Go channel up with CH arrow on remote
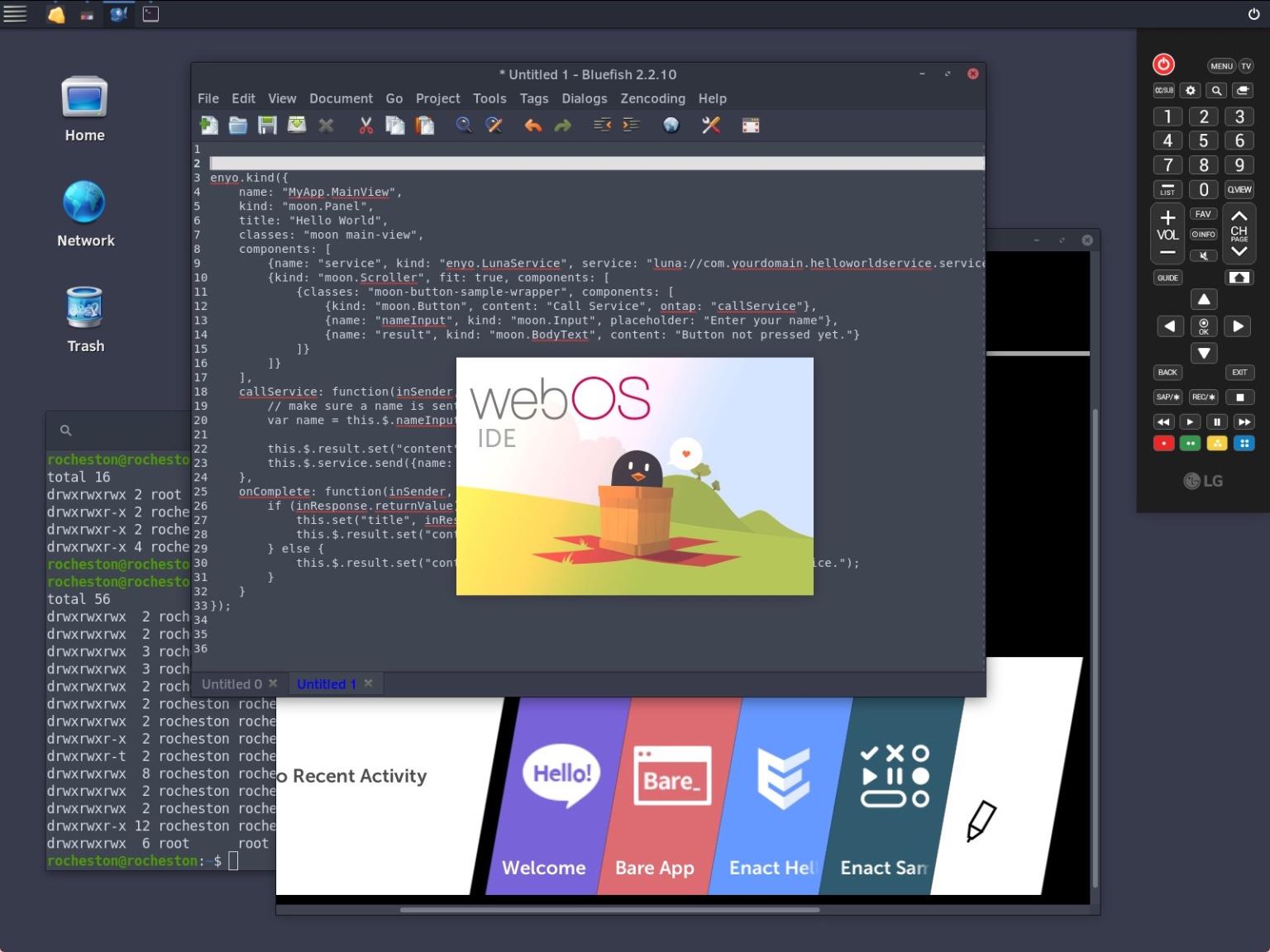The height and width of the screenshot is (952, 1270). 1239,217
